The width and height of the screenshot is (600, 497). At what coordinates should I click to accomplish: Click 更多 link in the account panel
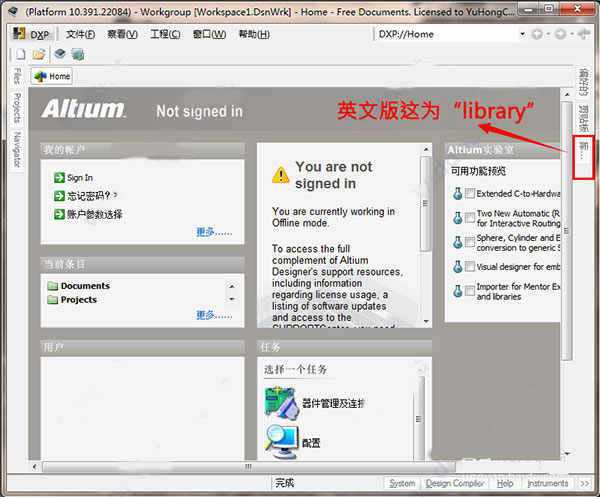tap(214, 232)
